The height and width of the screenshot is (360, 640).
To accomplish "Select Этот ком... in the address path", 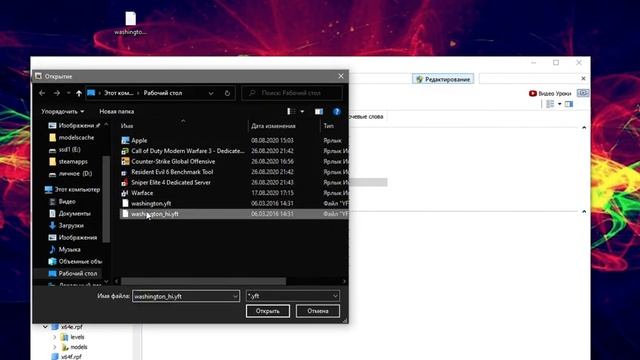I will (x=118, y=93).
